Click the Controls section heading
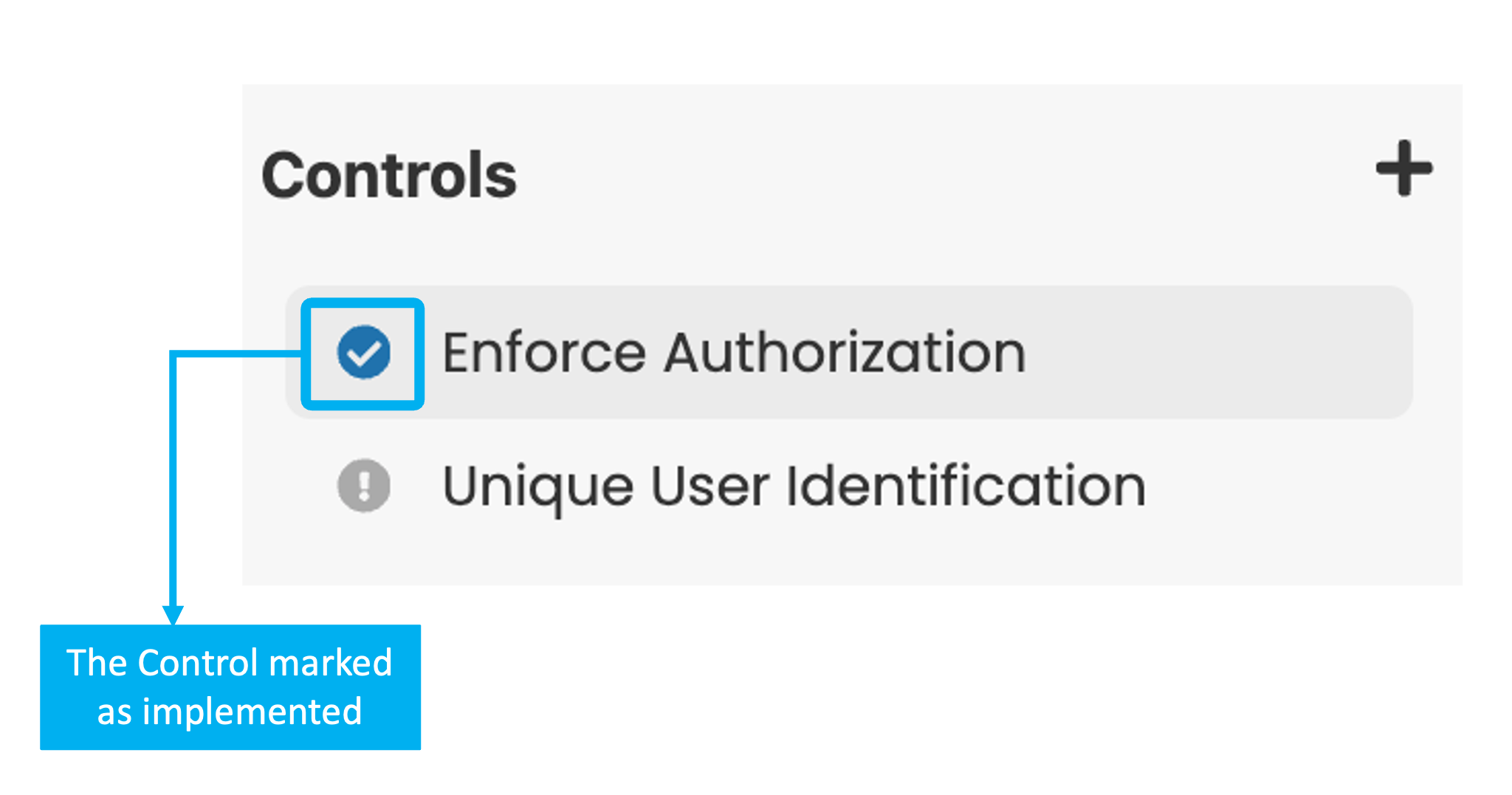 point(389,176)
